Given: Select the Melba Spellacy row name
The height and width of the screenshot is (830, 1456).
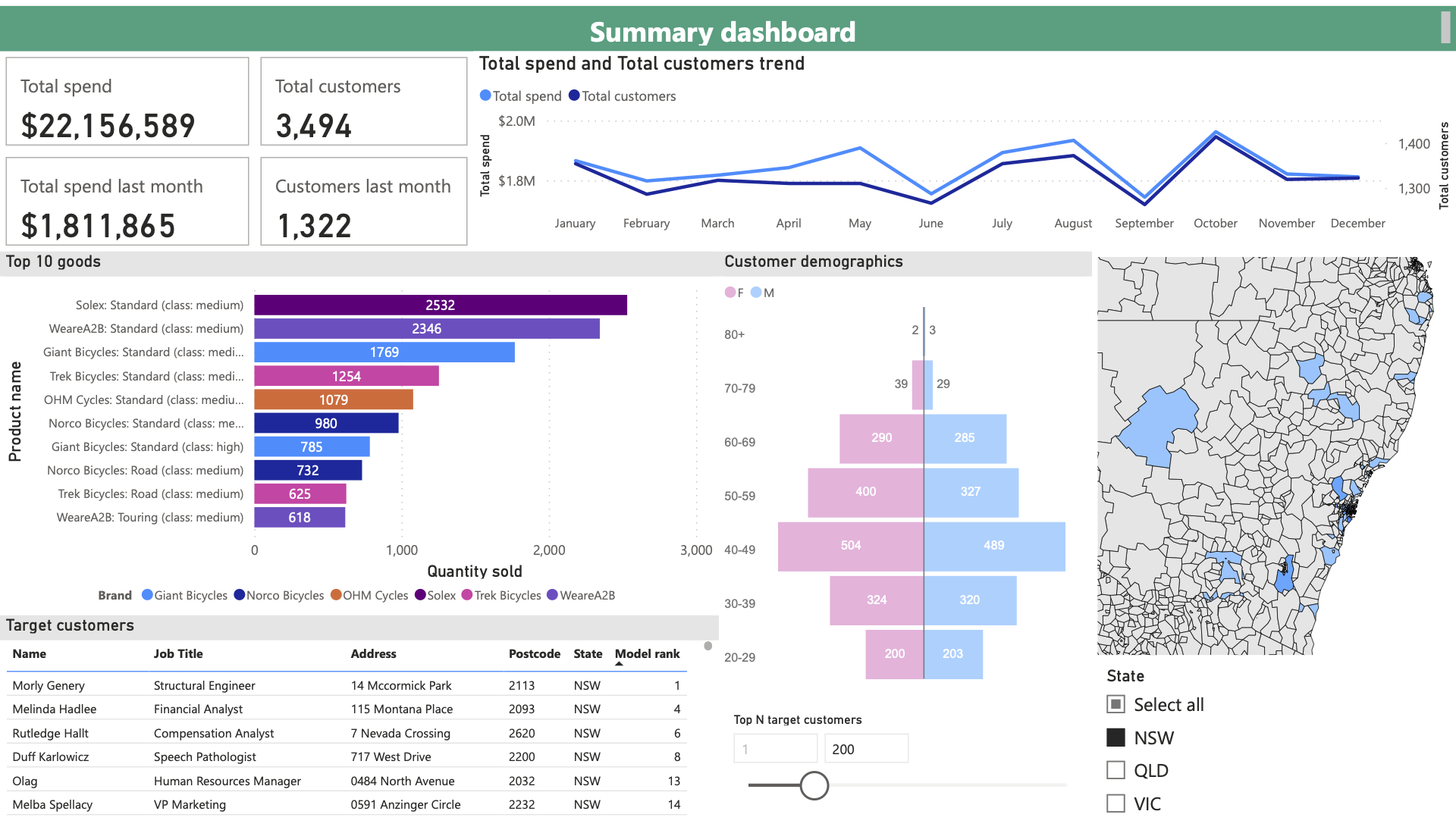Looking at the screenshot, I should point(52,804).
